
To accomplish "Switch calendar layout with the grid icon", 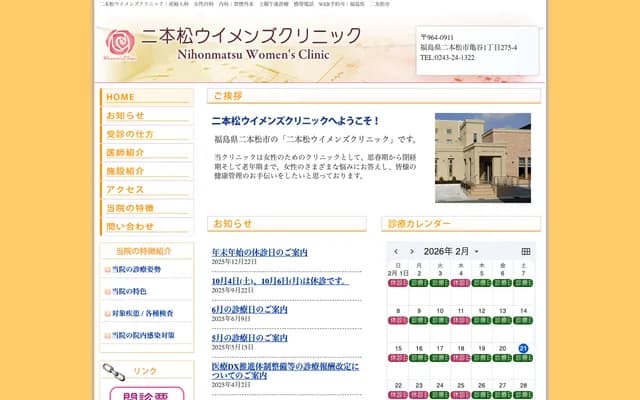I will (x=526, y=251).
